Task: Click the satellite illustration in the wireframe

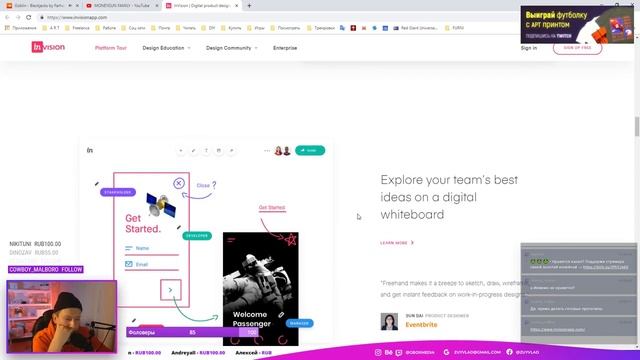Action: [x=161, y=205]
